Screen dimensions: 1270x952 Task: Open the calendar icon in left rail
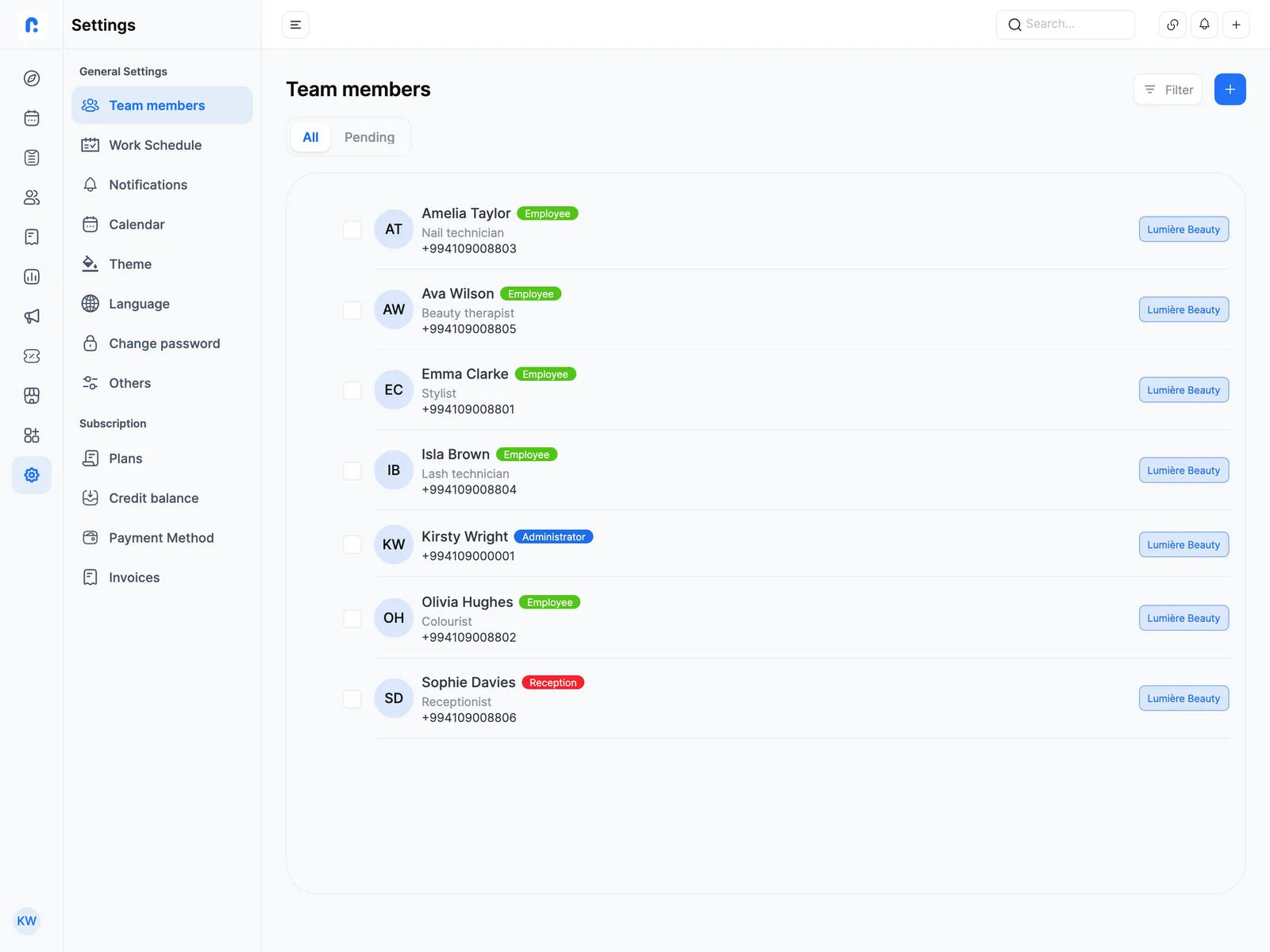click(32, 118)
